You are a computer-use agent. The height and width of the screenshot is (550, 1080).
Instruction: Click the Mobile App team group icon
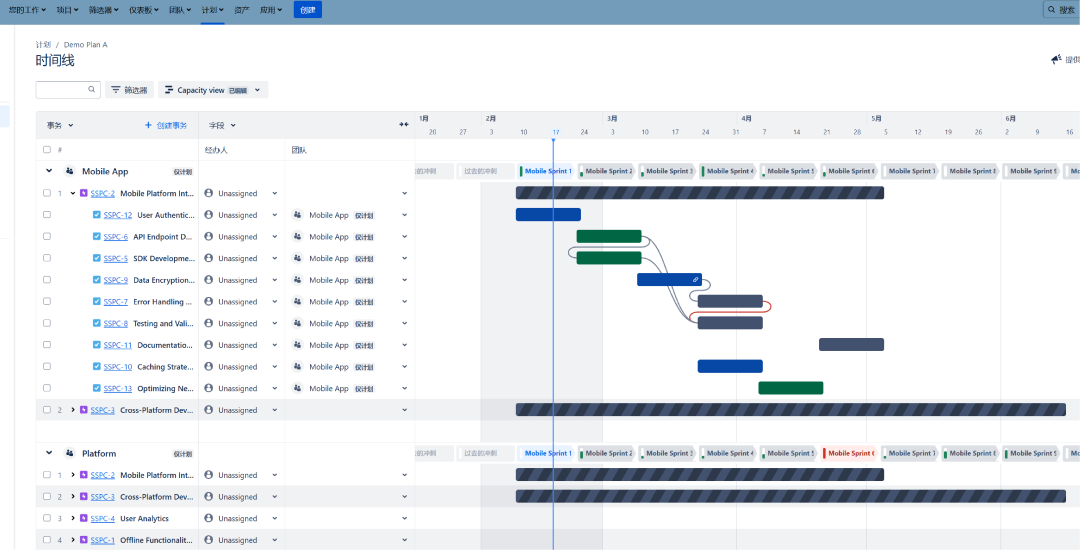[70, 171]
